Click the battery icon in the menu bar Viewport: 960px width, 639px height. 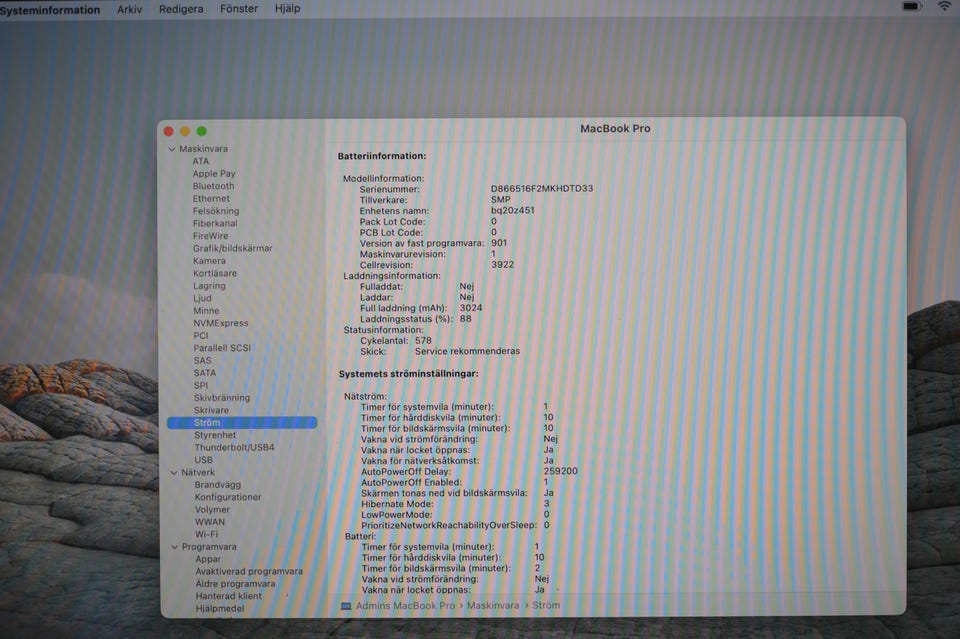(x=912, y=7)
